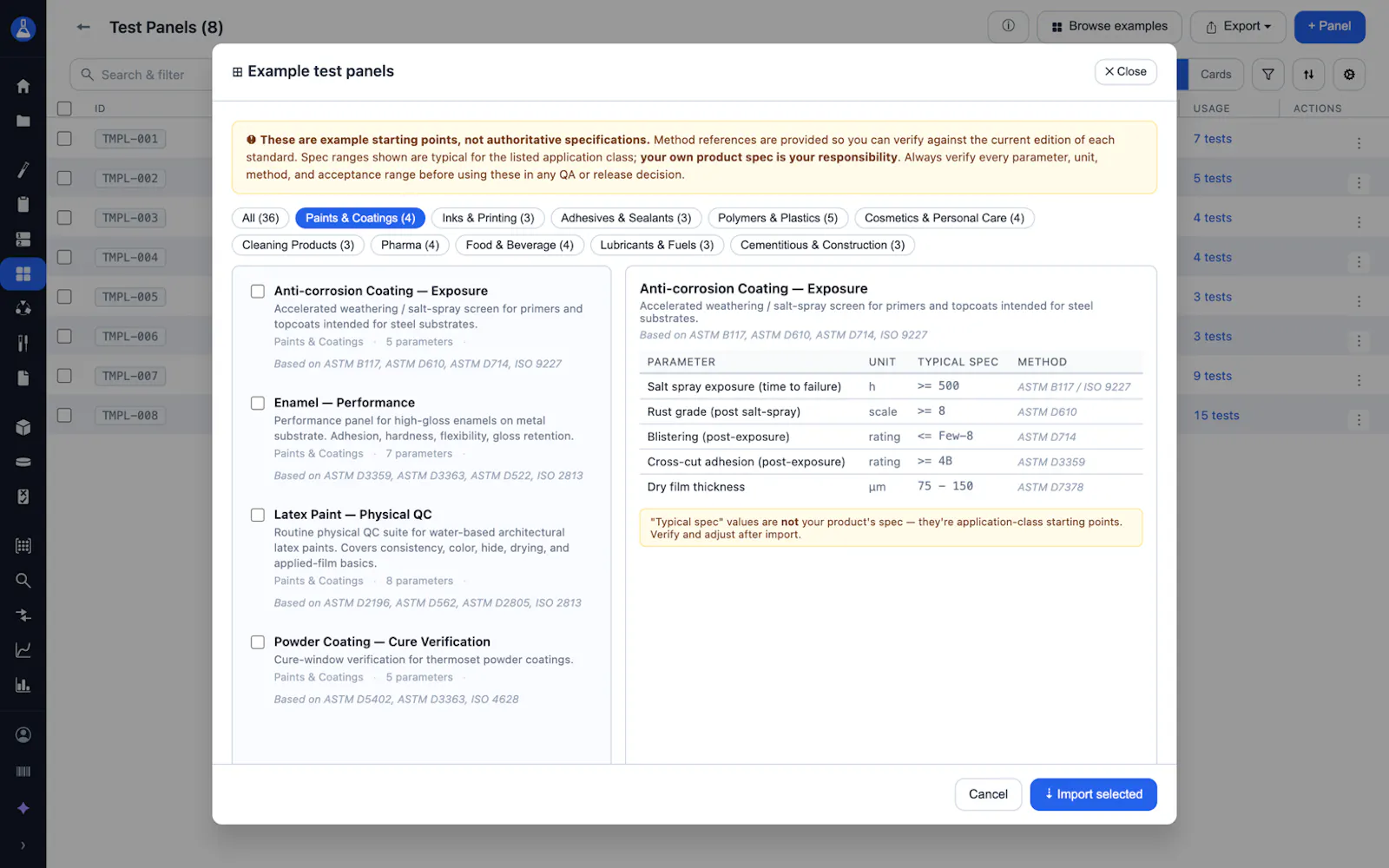Check the Anti-corrosion Coating — Exposure checkbox
This screenshot has width=1389, height=868.
pos(258,292)
